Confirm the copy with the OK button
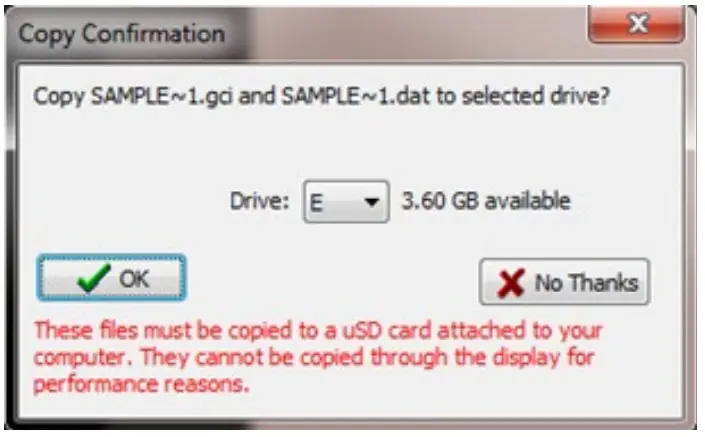The height and width of the screenshot is (437, 705). coord(111,278)
